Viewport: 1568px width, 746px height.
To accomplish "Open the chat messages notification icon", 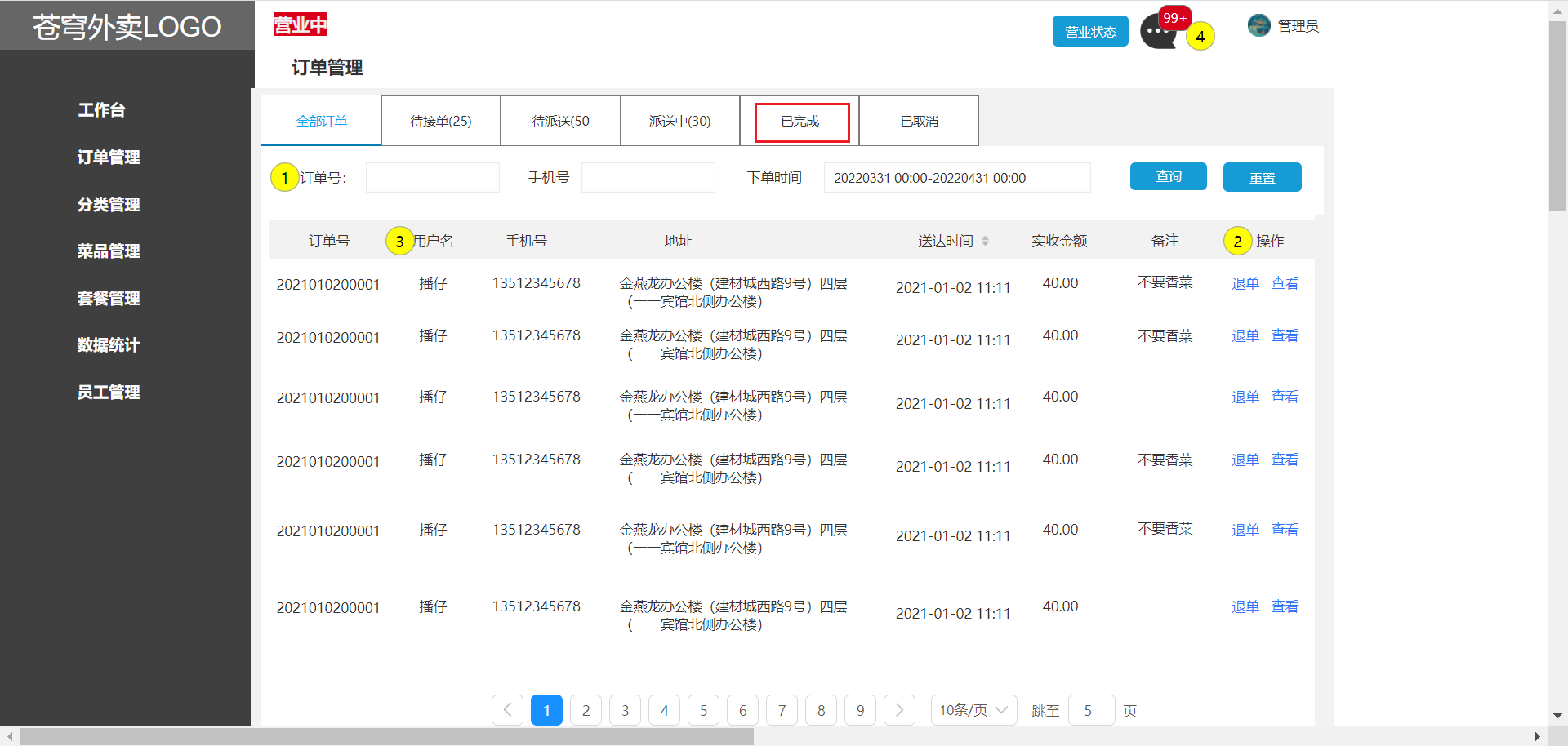I will click(1156, 34).
